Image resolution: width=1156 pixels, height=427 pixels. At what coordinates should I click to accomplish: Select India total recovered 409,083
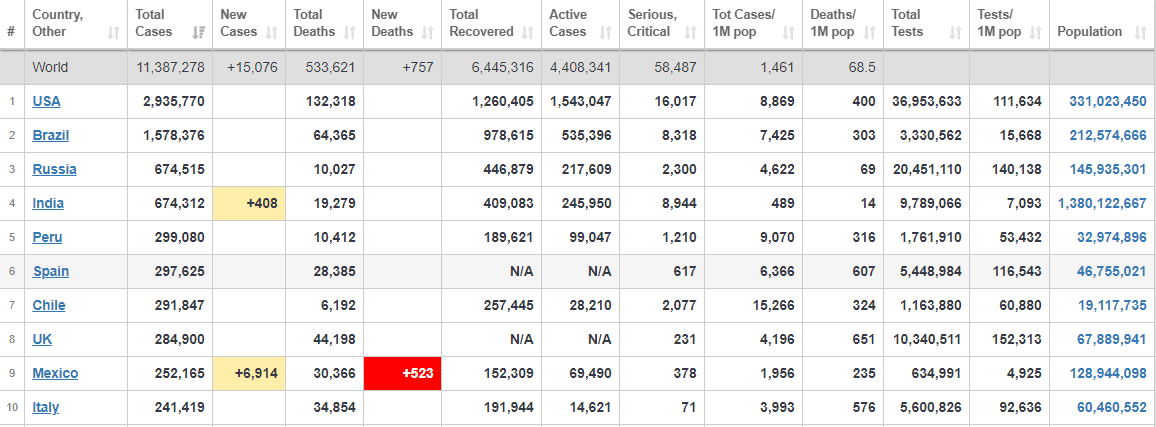tap(509, 203)
